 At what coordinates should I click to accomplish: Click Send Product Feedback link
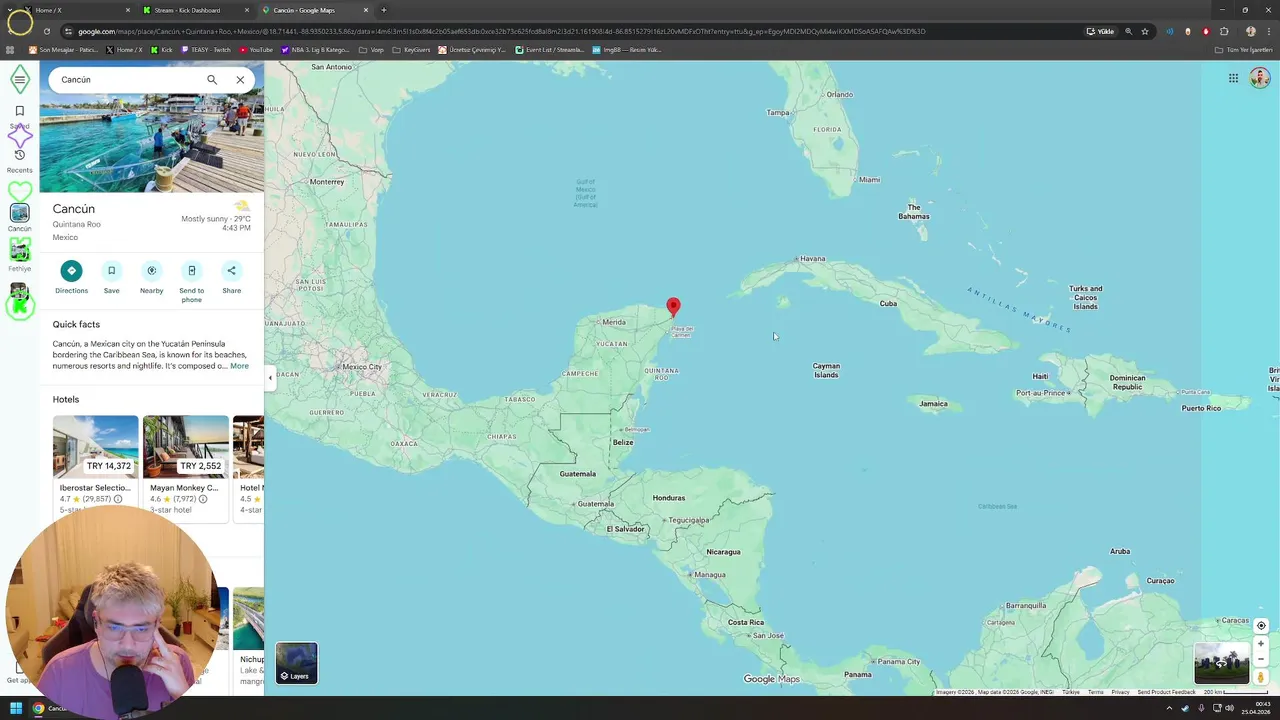click(x=1166, y=692)
